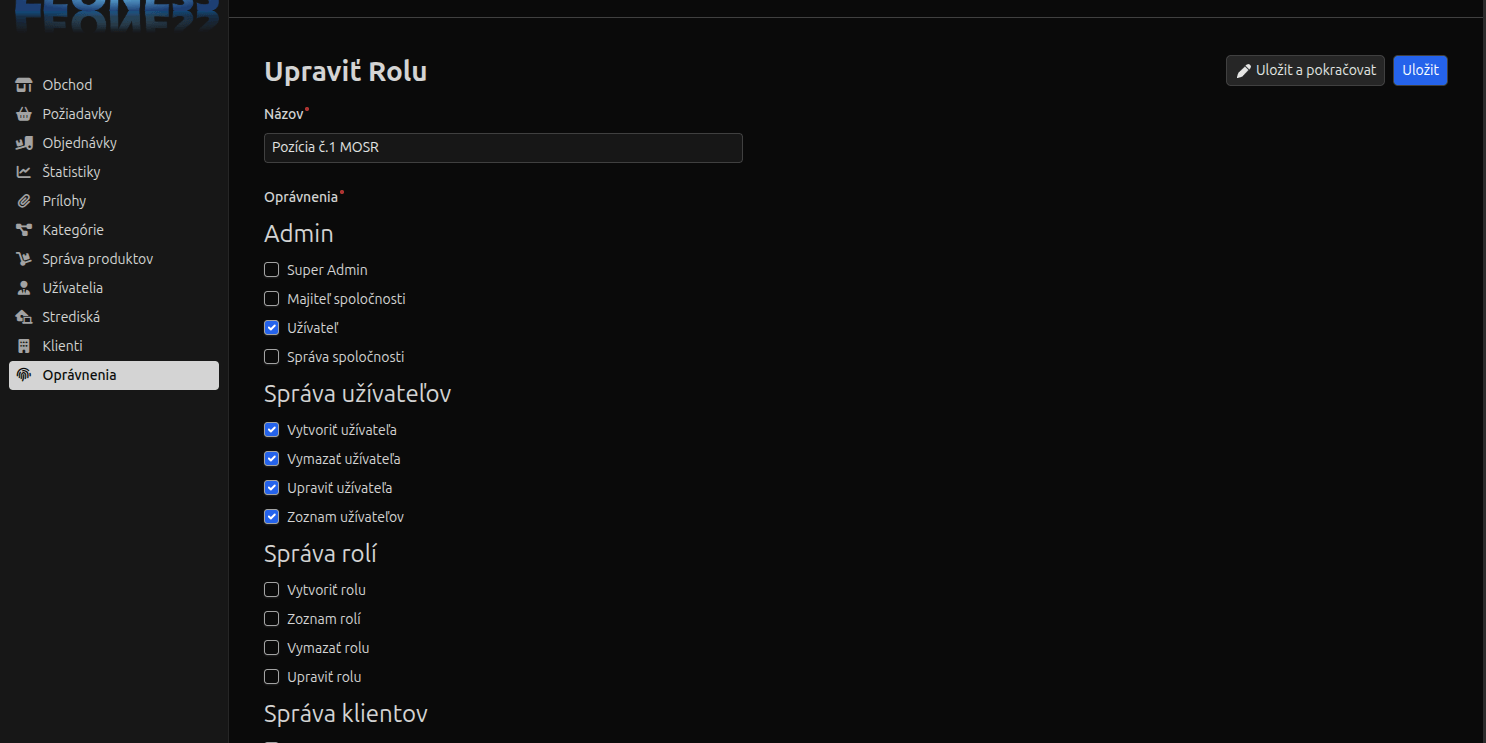1486x743 pixels.
Task: Click the Užívatelia person icon
Action: coord(24,288)
